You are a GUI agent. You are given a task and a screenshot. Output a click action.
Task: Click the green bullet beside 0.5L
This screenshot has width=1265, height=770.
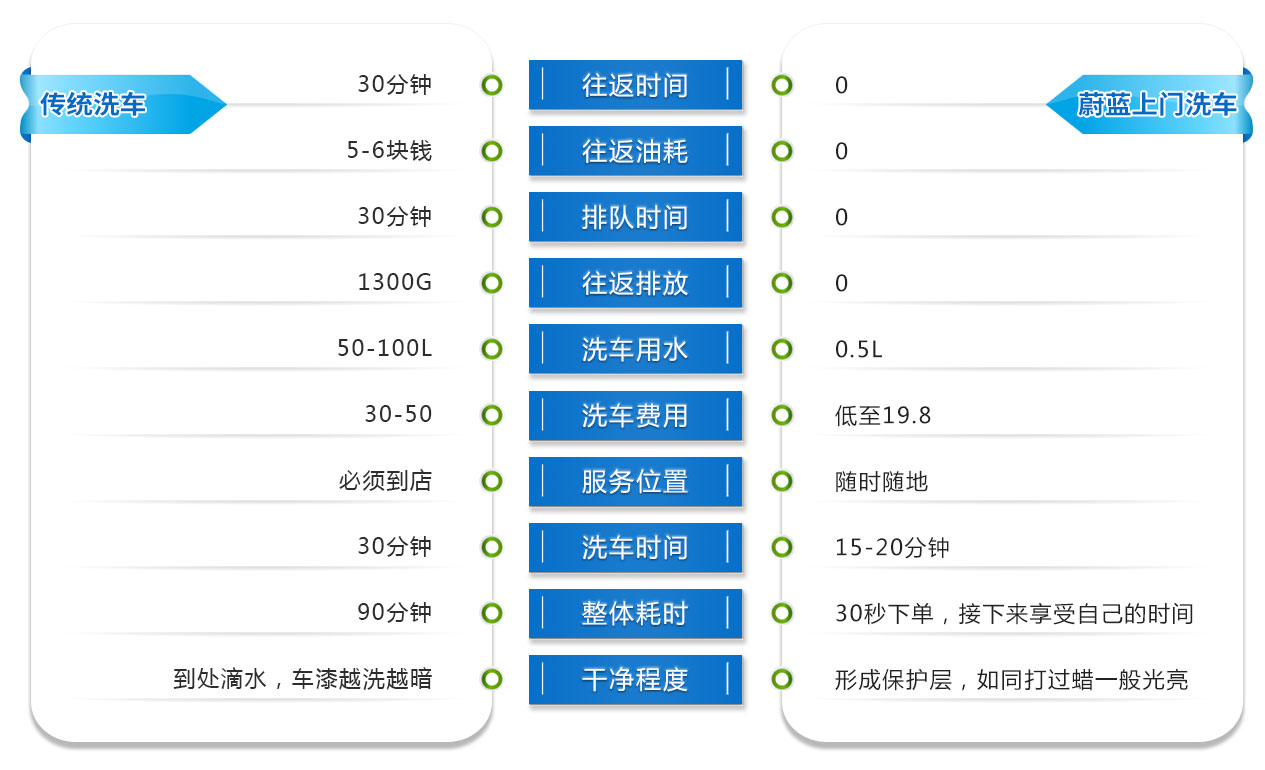tap(782, 349)
